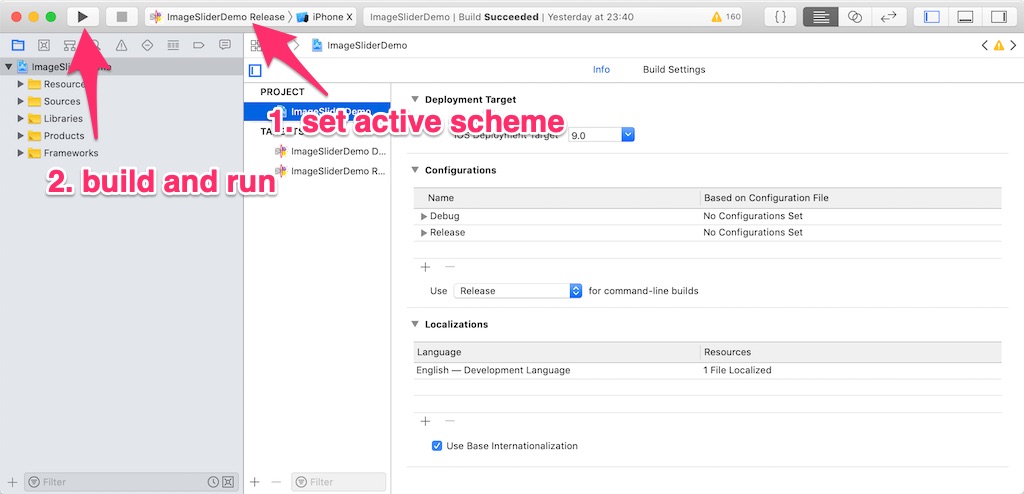Switch to the Info tab
The height and width of the screenshot is (494, 1024).
[x=601, y=69]
